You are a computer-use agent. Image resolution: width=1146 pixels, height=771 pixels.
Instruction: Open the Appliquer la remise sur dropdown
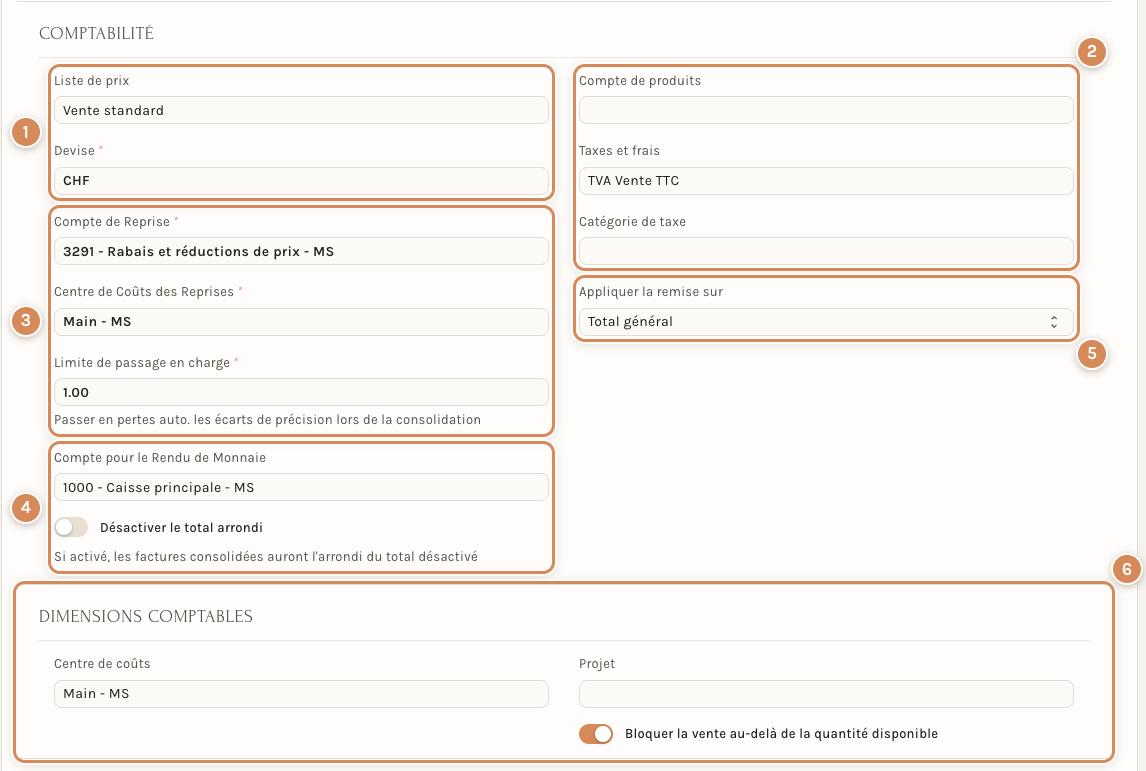pyautogui.click(x=826, y=322)
